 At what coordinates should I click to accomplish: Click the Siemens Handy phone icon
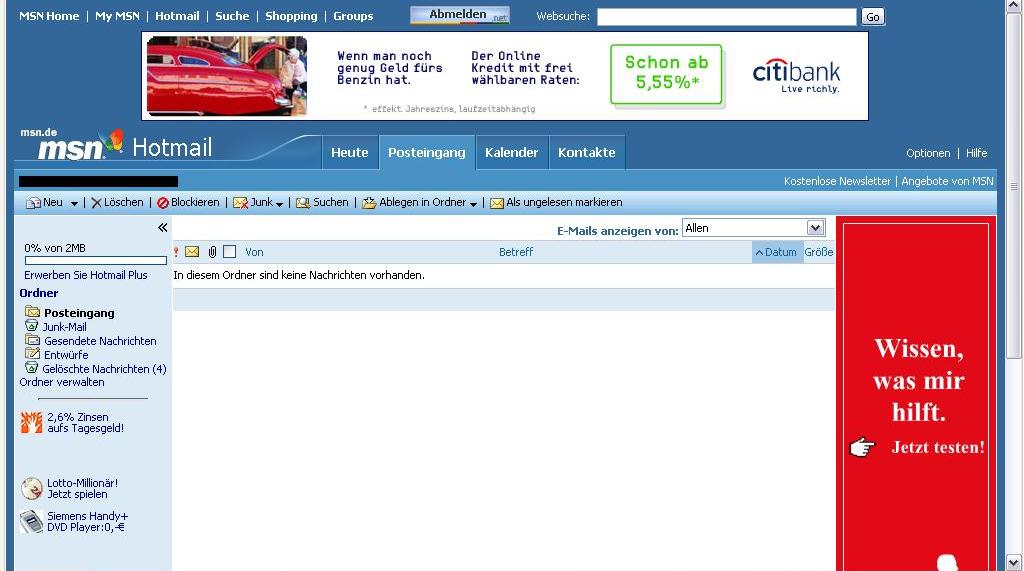(31, 521)
